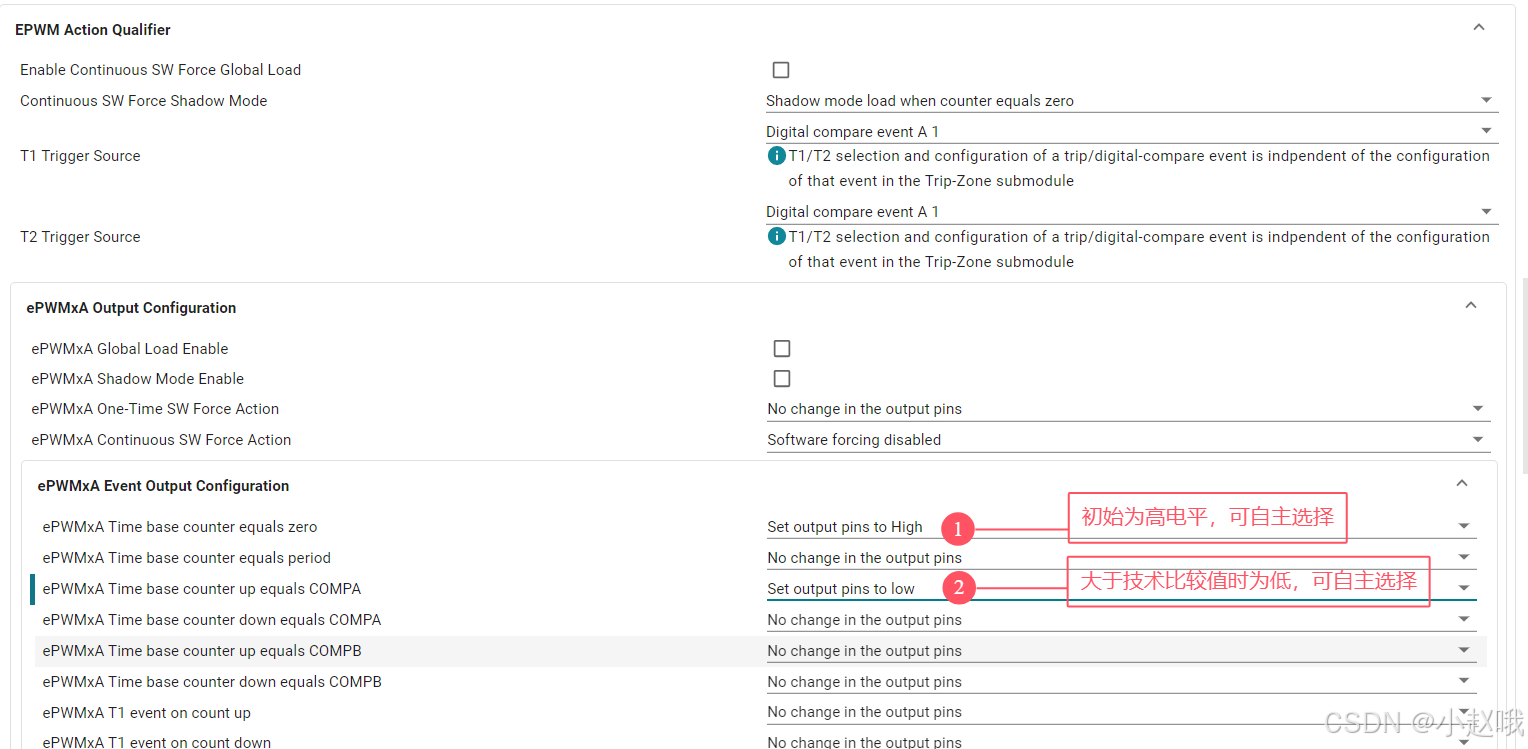Click the page's vertical scrollbar
1528x749 pixels.
point(1523,374)
